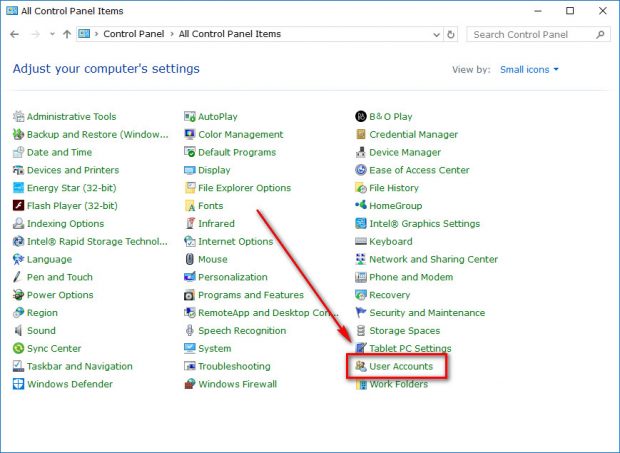This screenshot has width=620, height=453.
Task: Open the Energy Star icon
Action: click(18, 188)
